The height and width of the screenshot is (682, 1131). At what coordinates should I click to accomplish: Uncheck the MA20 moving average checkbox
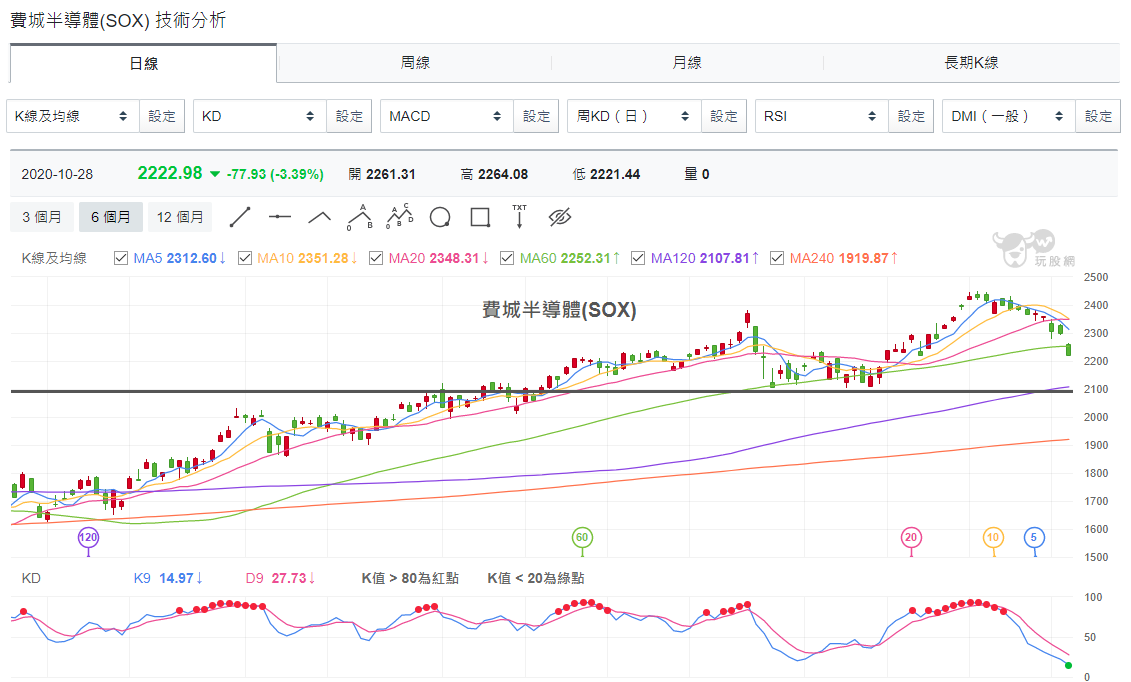(376, 258)
